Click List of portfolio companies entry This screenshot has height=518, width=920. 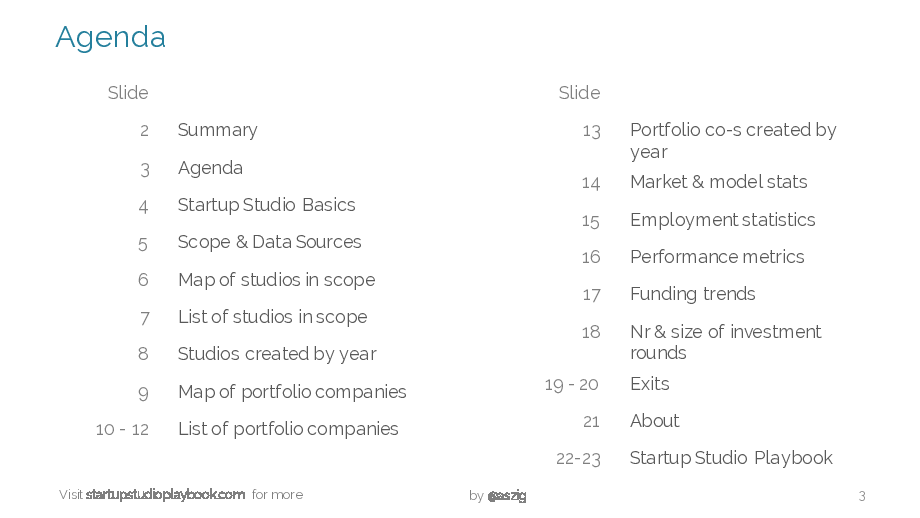[x=288, y=429]
